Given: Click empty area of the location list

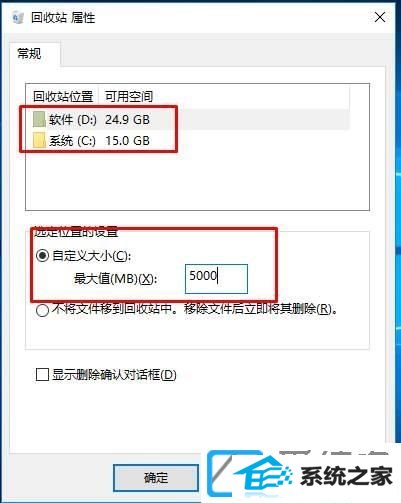Looking at the screenshot, I should tap(197, 180).
